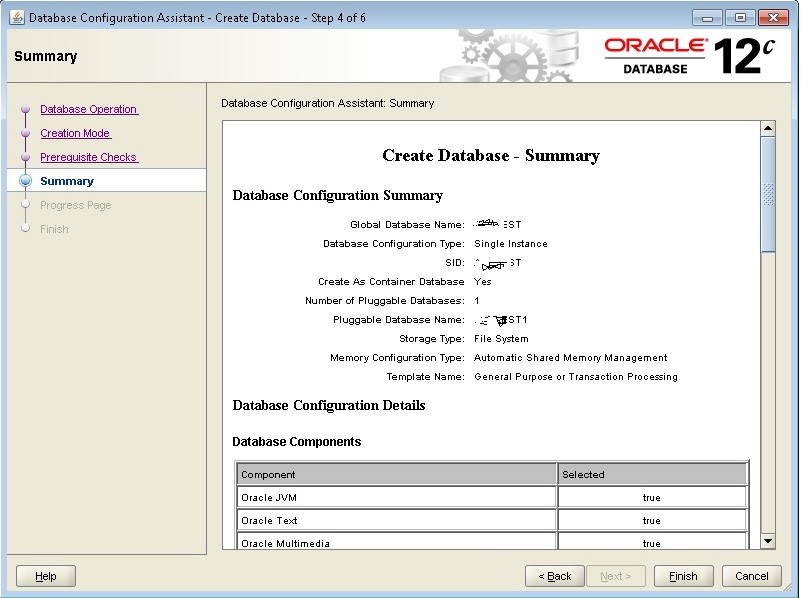Screen dimensions: 801x598
Task: Click the 'Template Name:' label
Action: [426, 376]
